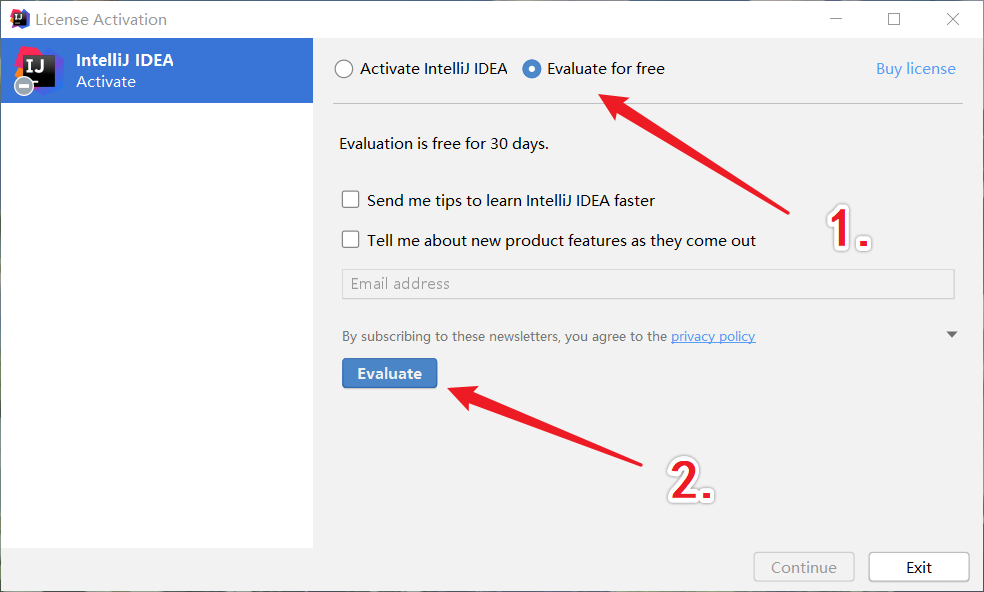The width and height of the screenshot is (984, 592).
Task: Click the License Activation title bar text
Action: pyautogui.click(x=101, y=19)
